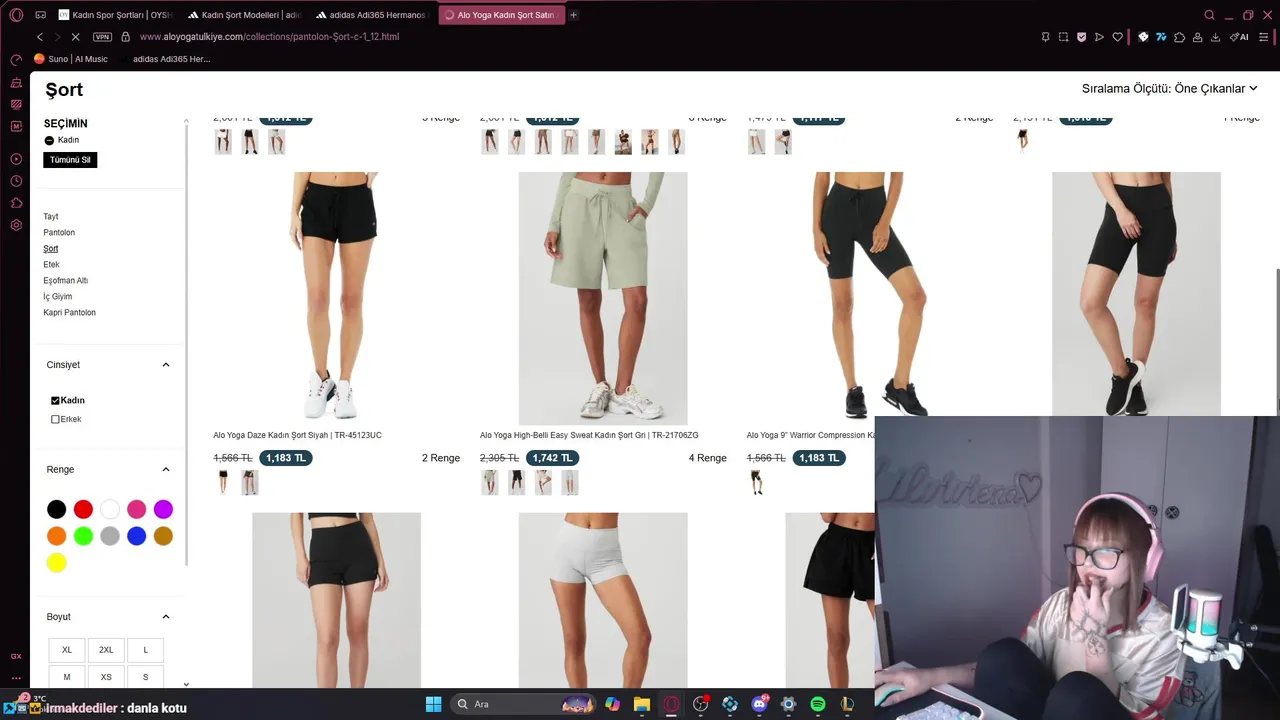Open Pantolon category
Viewport: 1280px width, 720px height.
(59, 233)
